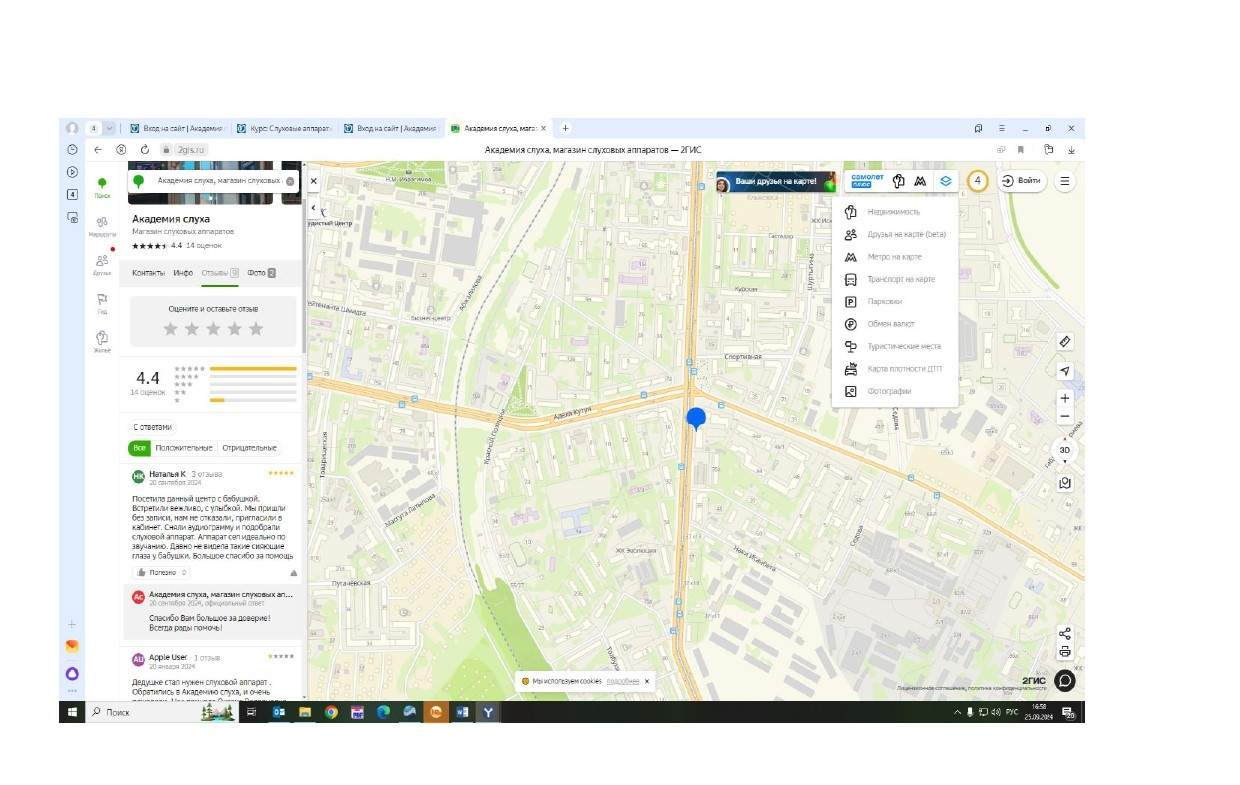The width and height of the screenshot is (1240, 785).
Task: Zoom in the map with plus button
Action: point(1064,398)
